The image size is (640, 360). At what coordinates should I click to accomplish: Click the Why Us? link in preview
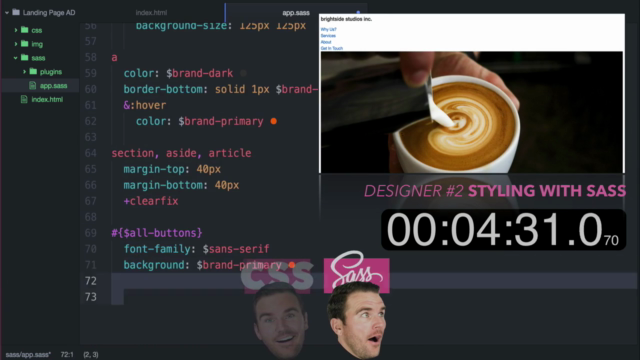[329, 29]
